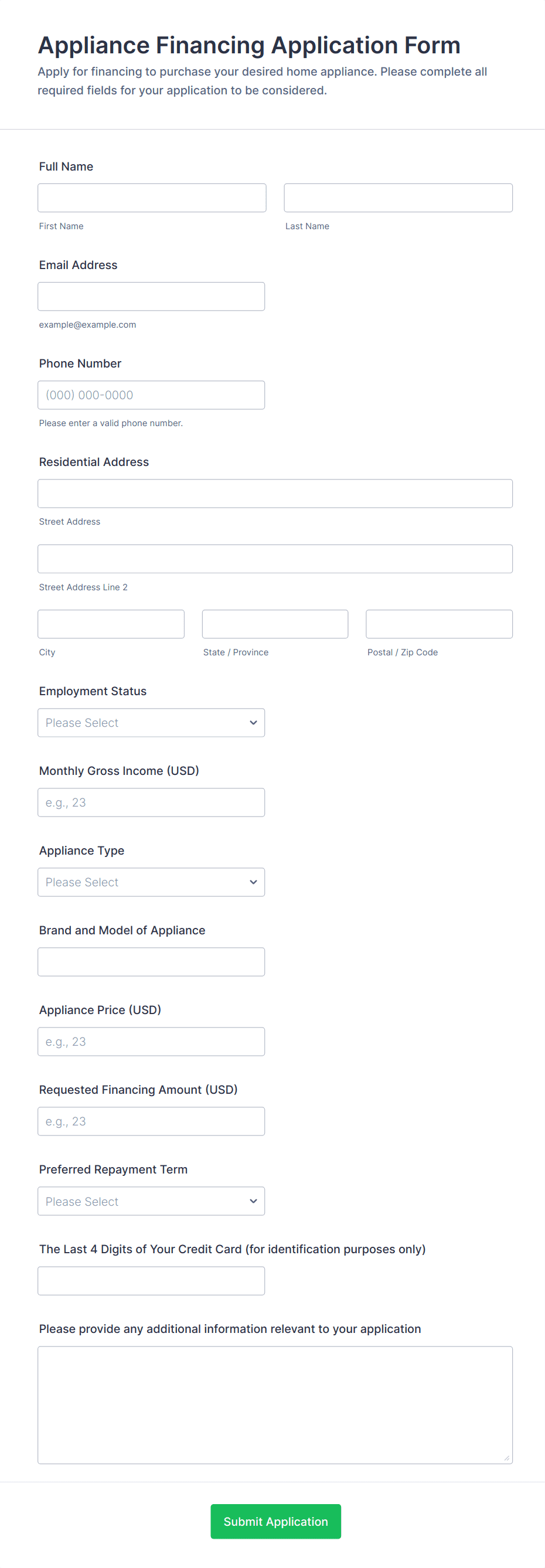The image size is (545, 1568).
Task: Focus the State / Province field
Action: (275, 624)
